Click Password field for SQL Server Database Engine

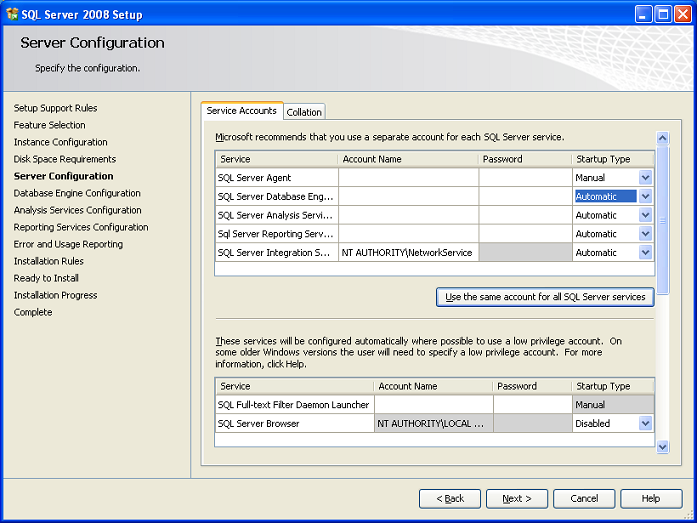click(525, 196)
